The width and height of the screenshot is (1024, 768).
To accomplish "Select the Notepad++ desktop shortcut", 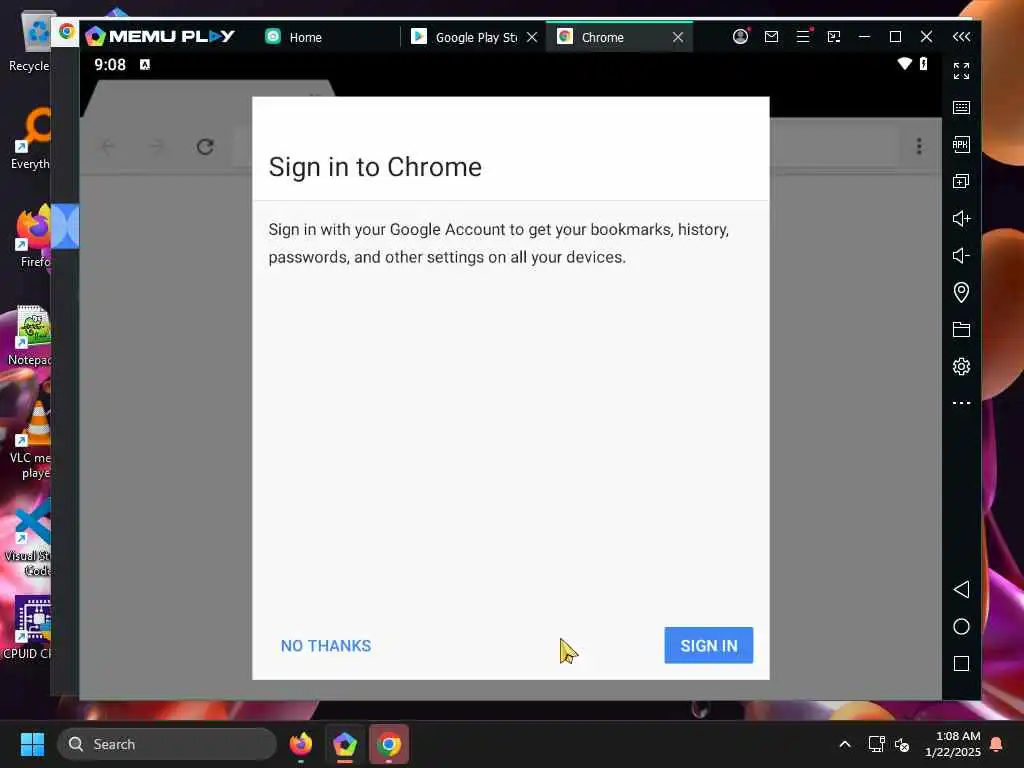I will 30,336.
